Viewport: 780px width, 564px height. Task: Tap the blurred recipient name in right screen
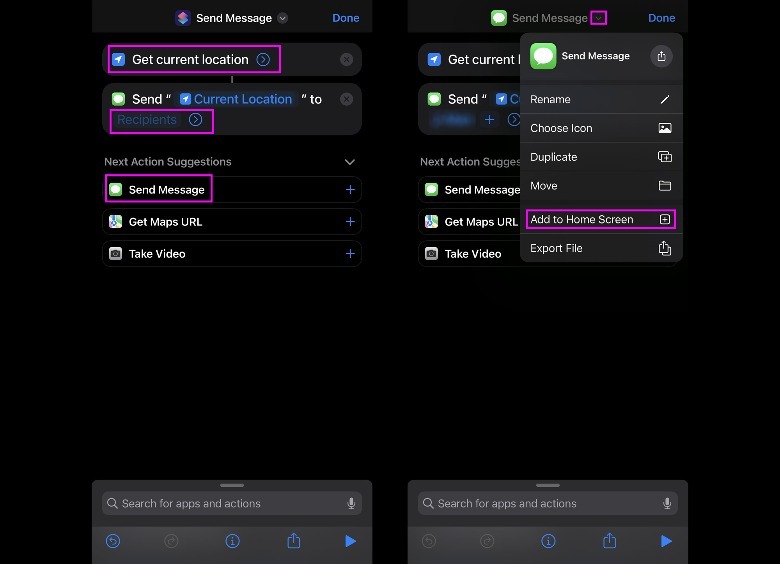[452, 120]
